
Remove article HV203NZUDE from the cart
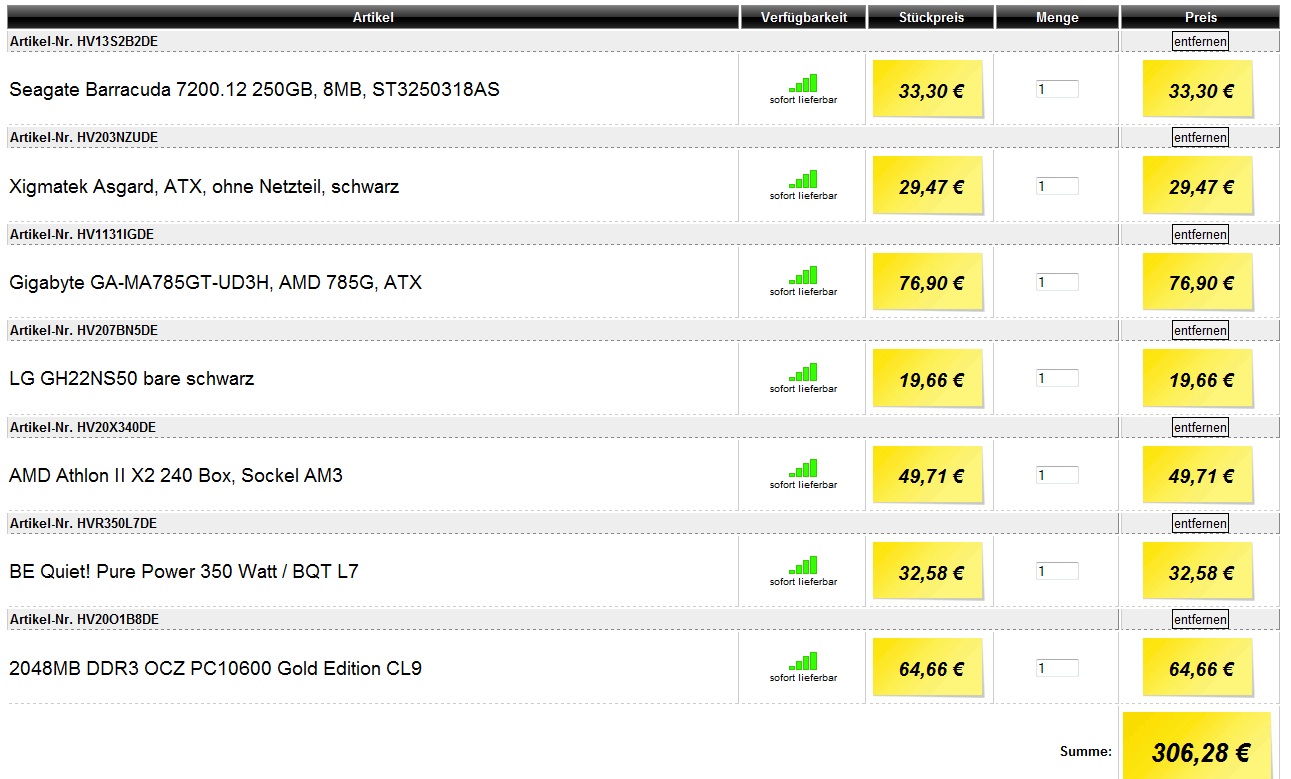click(x=1200, y=138)
